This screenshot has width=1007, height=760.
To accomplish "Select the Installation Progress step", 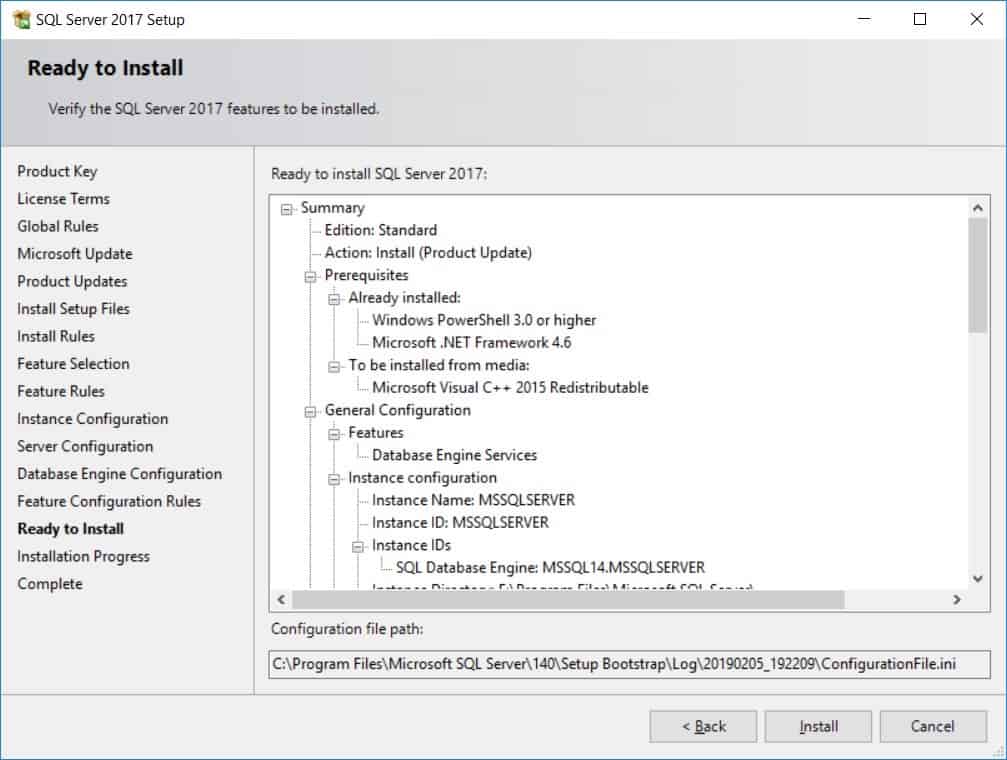I will (x=83, y=557).
